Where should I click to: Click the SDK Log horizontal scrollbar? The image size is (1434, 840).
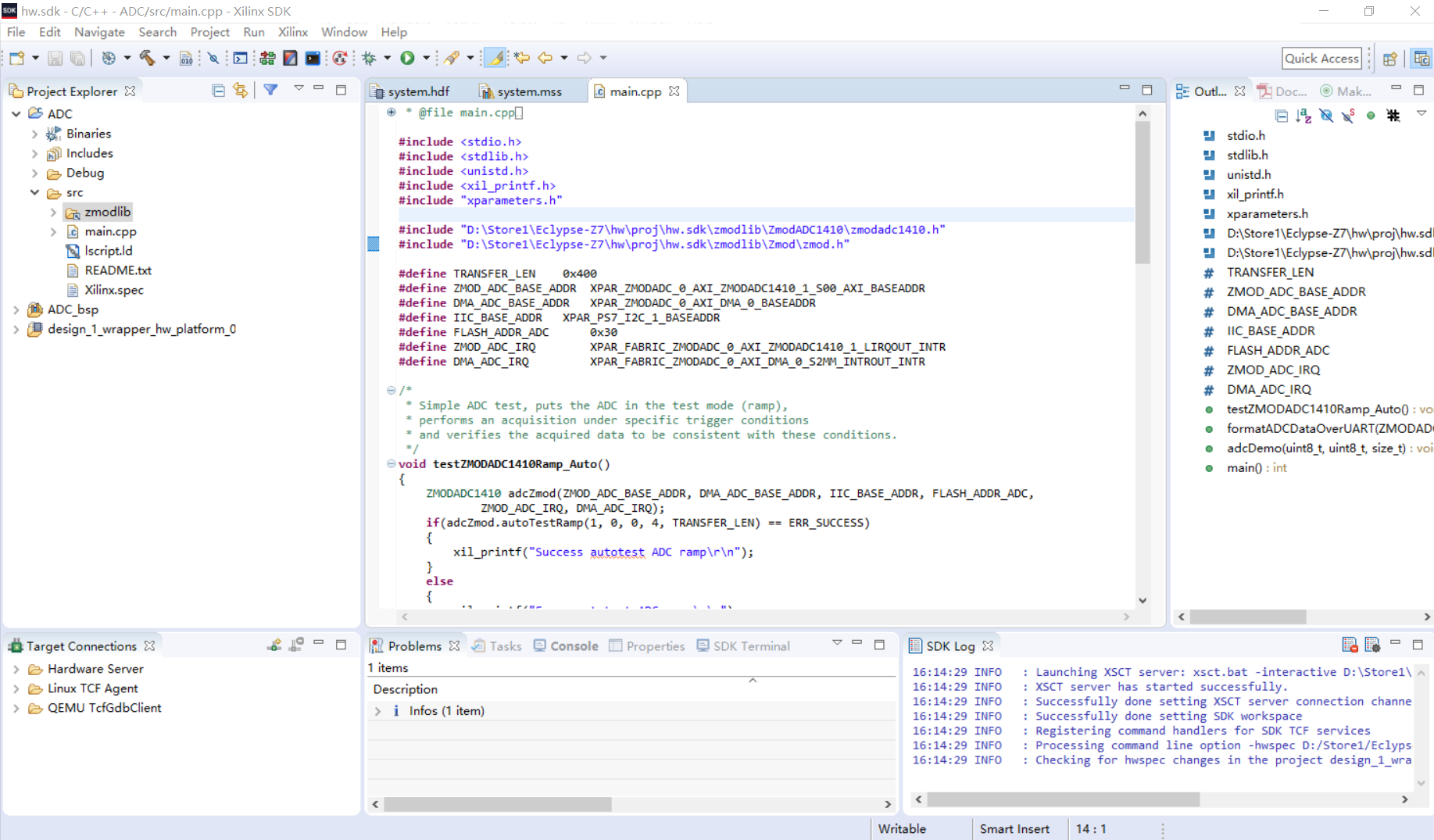tap(1063, 799)
